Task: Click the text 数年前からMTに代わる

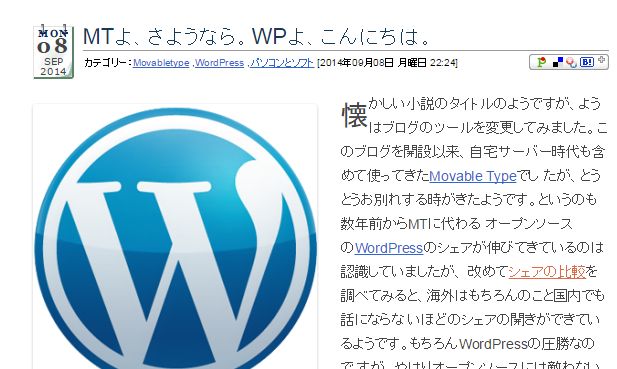Action: pos(410,224)
